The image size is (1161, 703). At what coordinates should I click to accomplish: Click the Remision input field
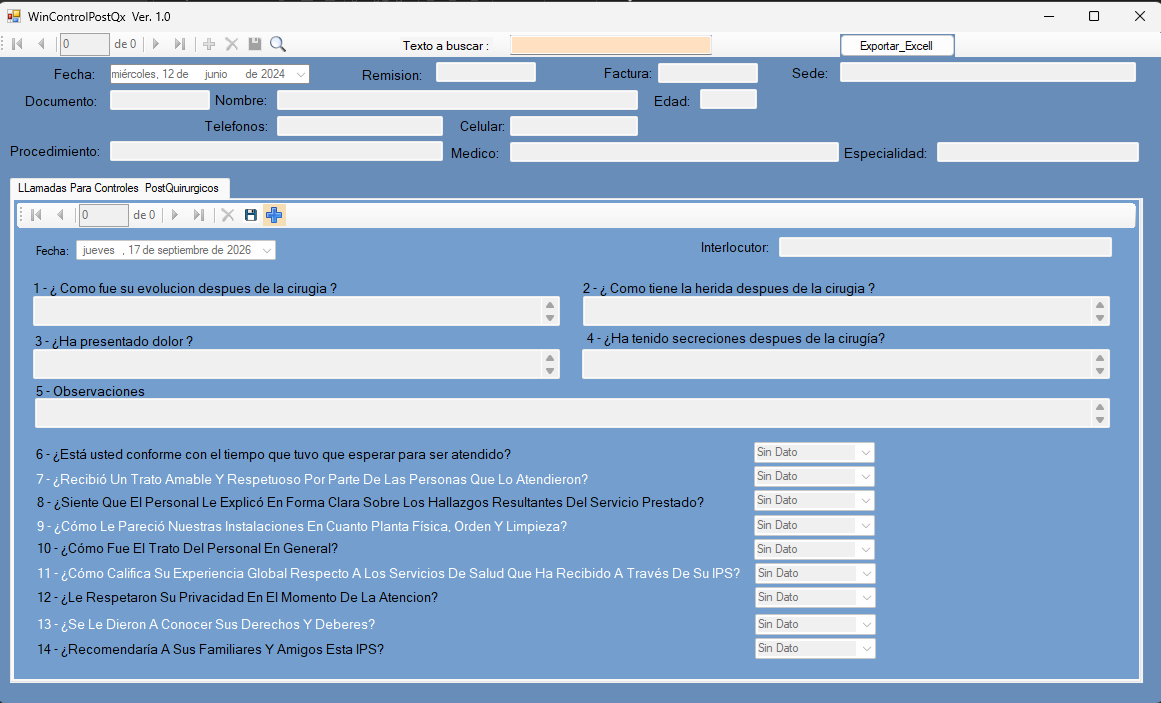(486, 73)
